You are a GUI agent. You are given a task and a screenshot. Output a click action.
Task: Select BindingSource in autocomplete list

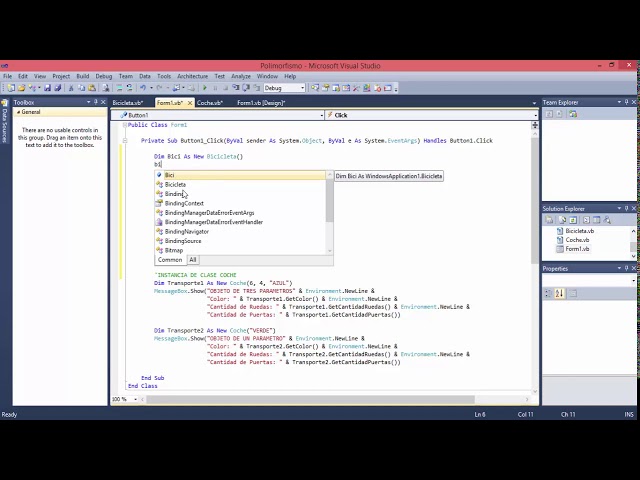coord(241,241)
